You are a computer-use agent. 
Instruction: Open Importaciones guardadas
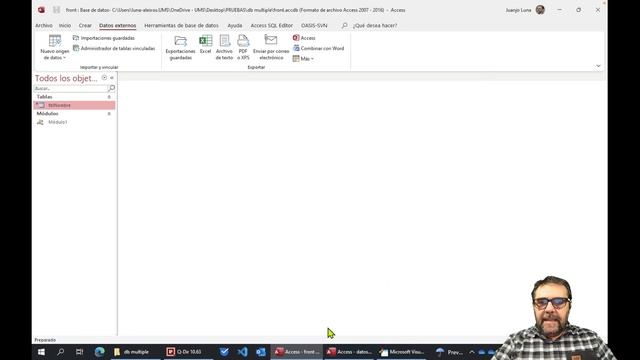(104, 38)
